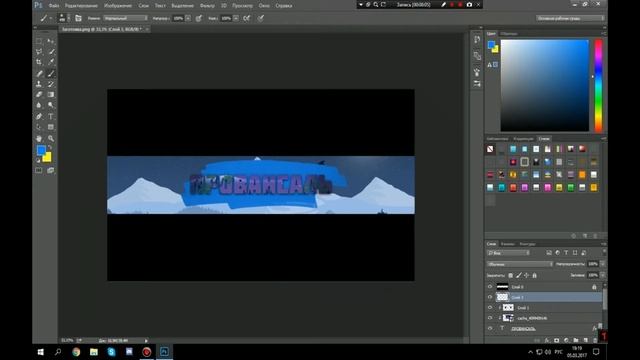Screen dimensions: 640x360
Task: Select the History Brush tool
Action: tap(51, 84)
